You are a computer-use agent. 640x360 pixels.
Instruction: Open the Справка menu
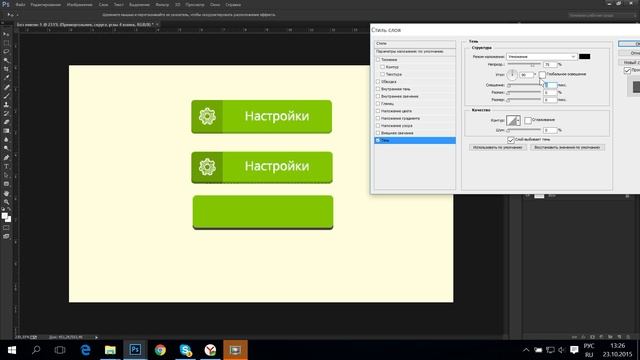233,5
